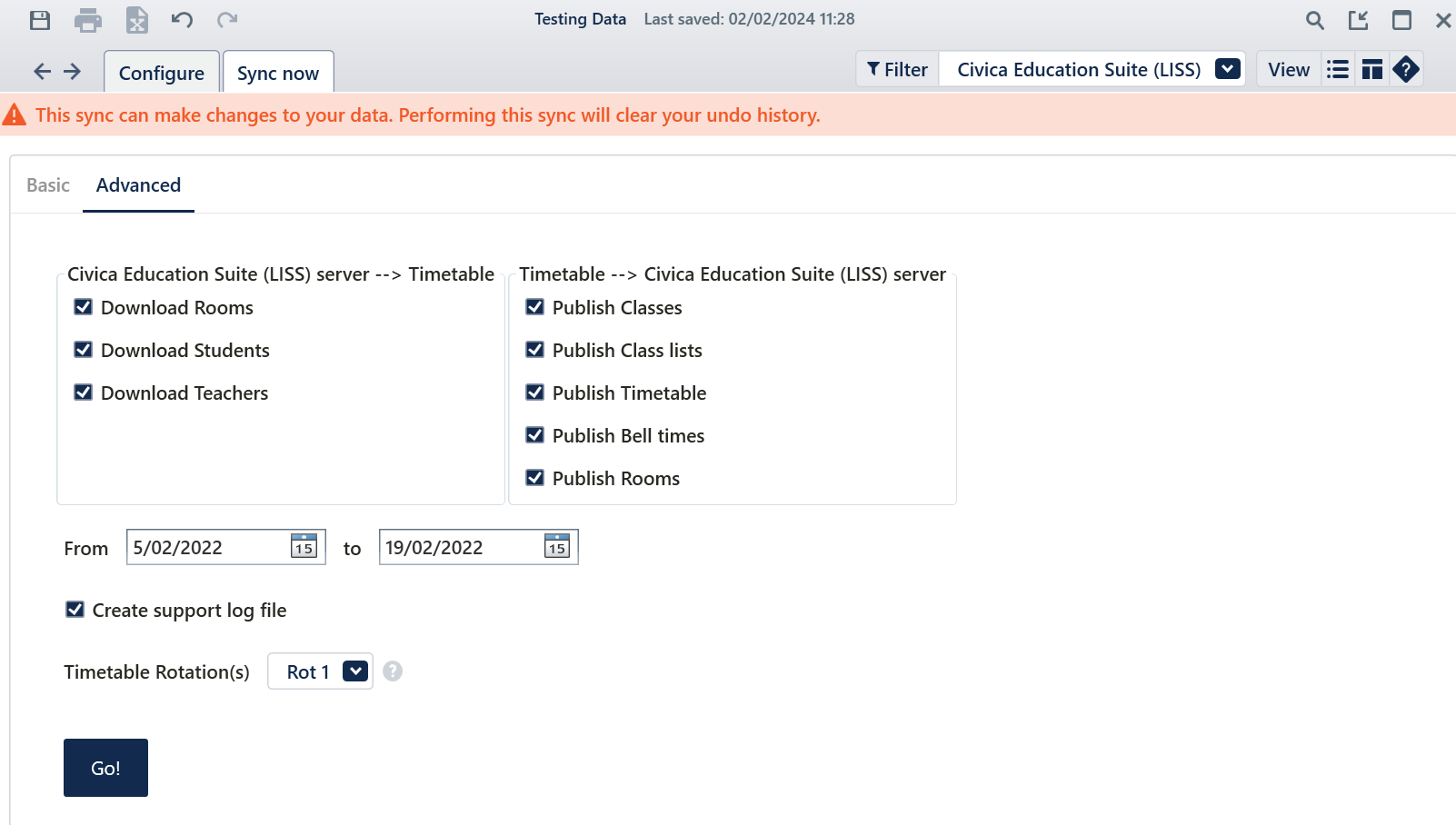
Task: Click the Undo arrow icon
Action: click(182, 19)
